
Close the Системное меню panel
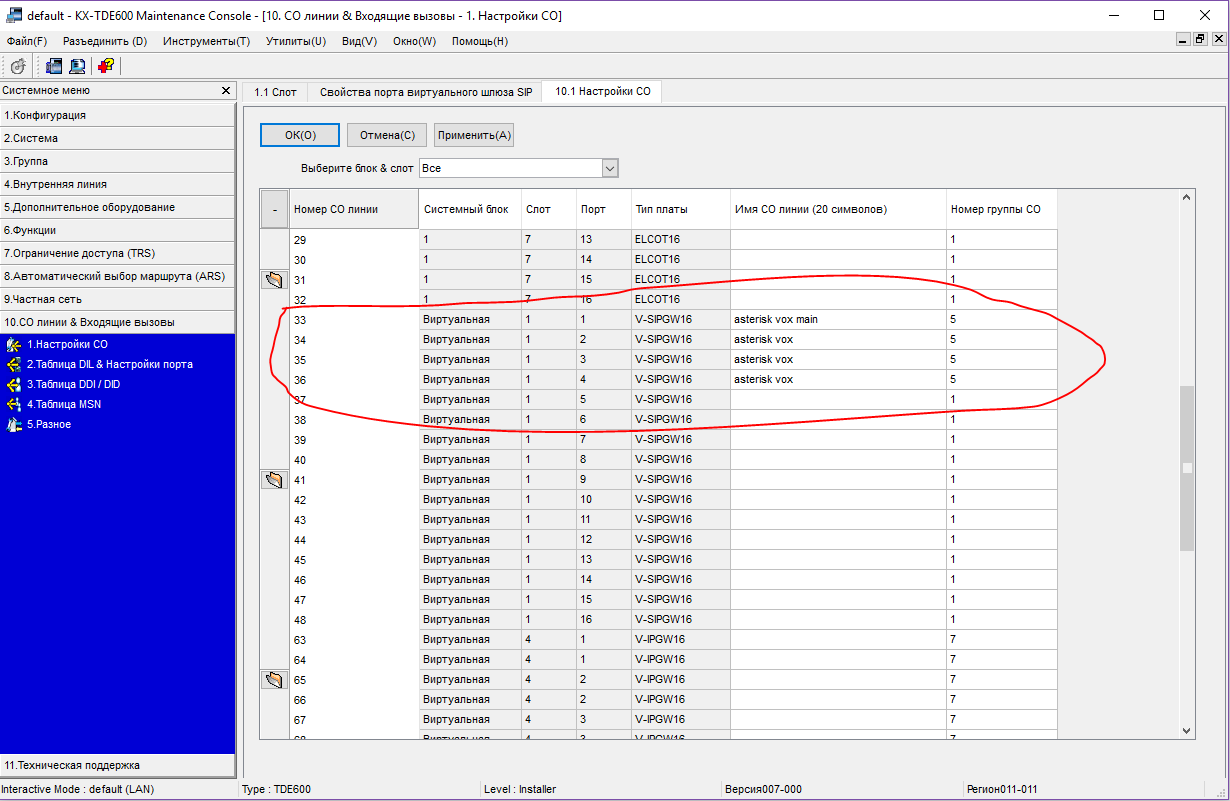point(226,91)
